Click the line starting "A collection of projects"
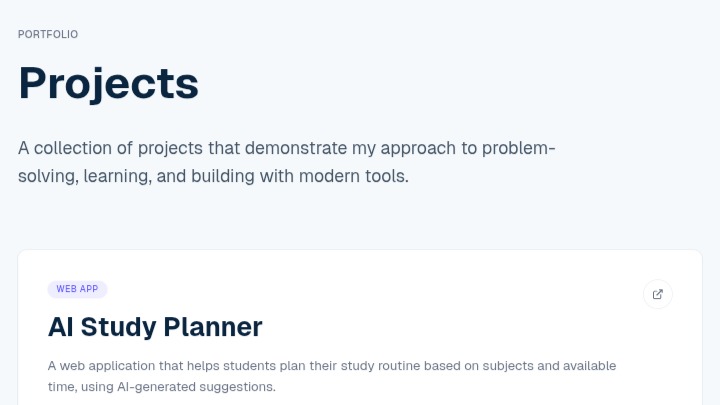This screenshot has height=405, width=720. click(287, 148)
